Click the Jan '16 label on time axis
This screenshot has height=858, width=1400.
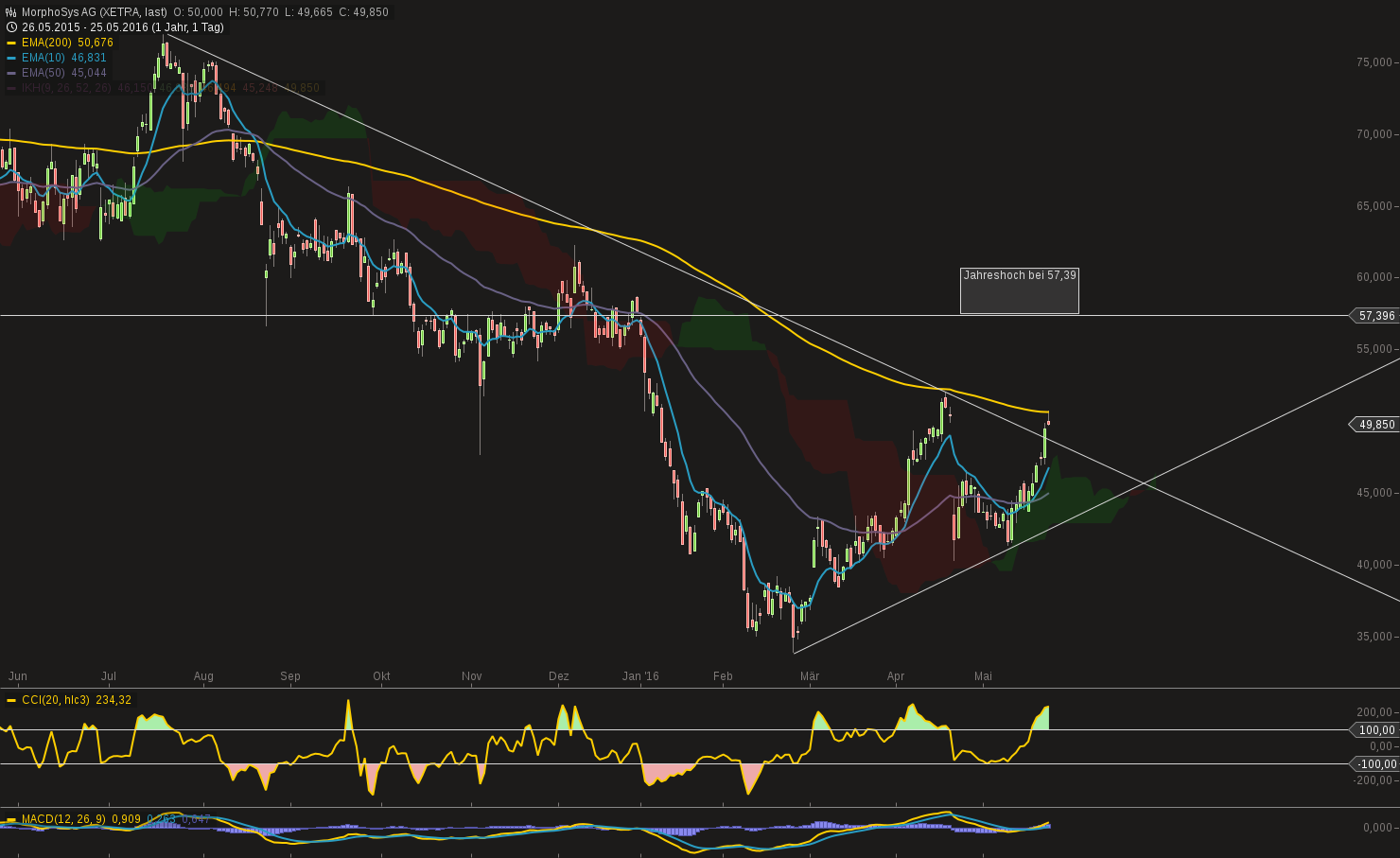click(640, 676)
